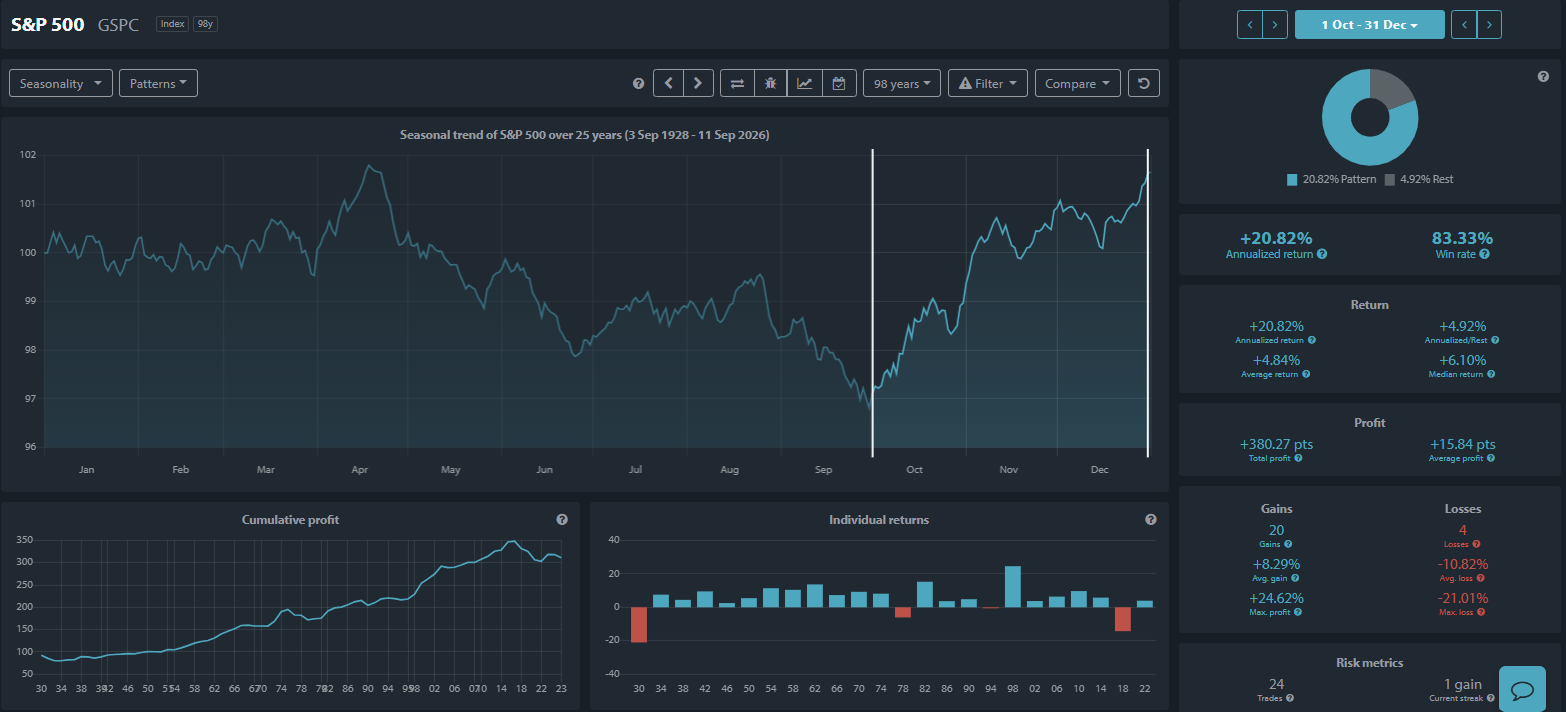This screenshot has height=712, width=1566.
Task: Open the chart toolbar help icon
Action: point(638,84)
